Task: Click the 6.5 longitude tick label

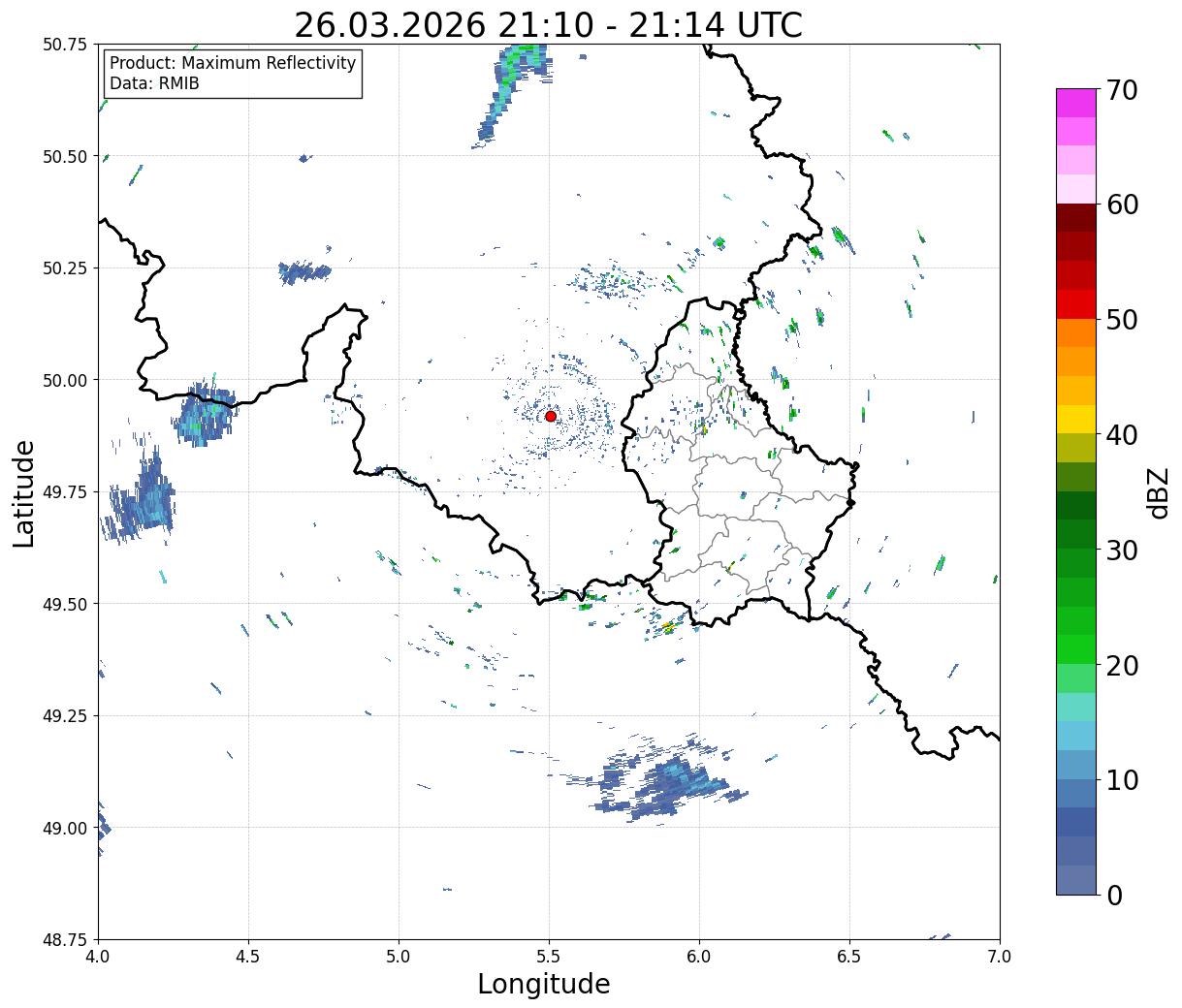Action: coord(849,956)
